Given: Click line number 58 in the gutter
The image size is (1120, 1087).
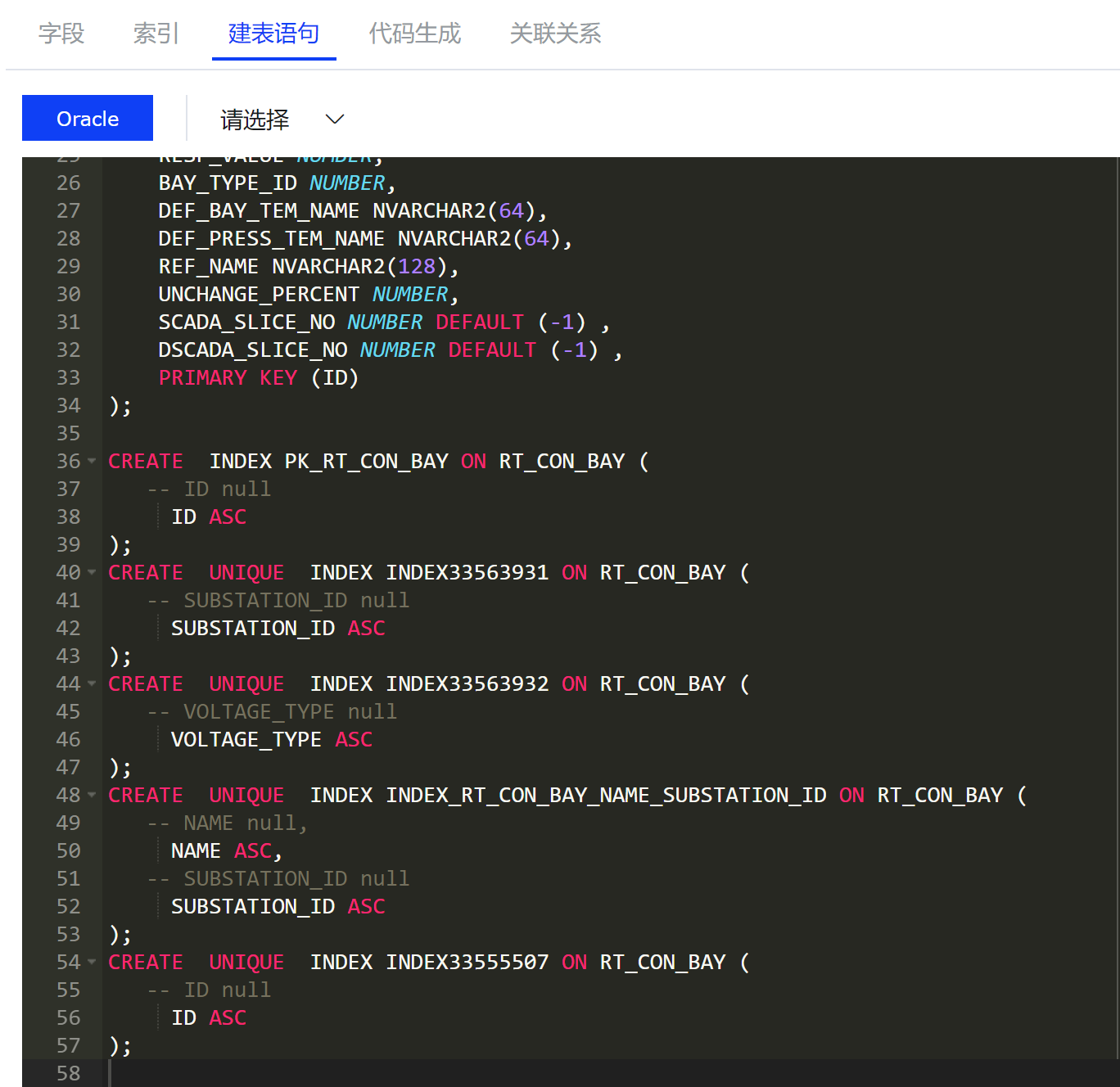Looking at the screenshot, I should 69,1073.
